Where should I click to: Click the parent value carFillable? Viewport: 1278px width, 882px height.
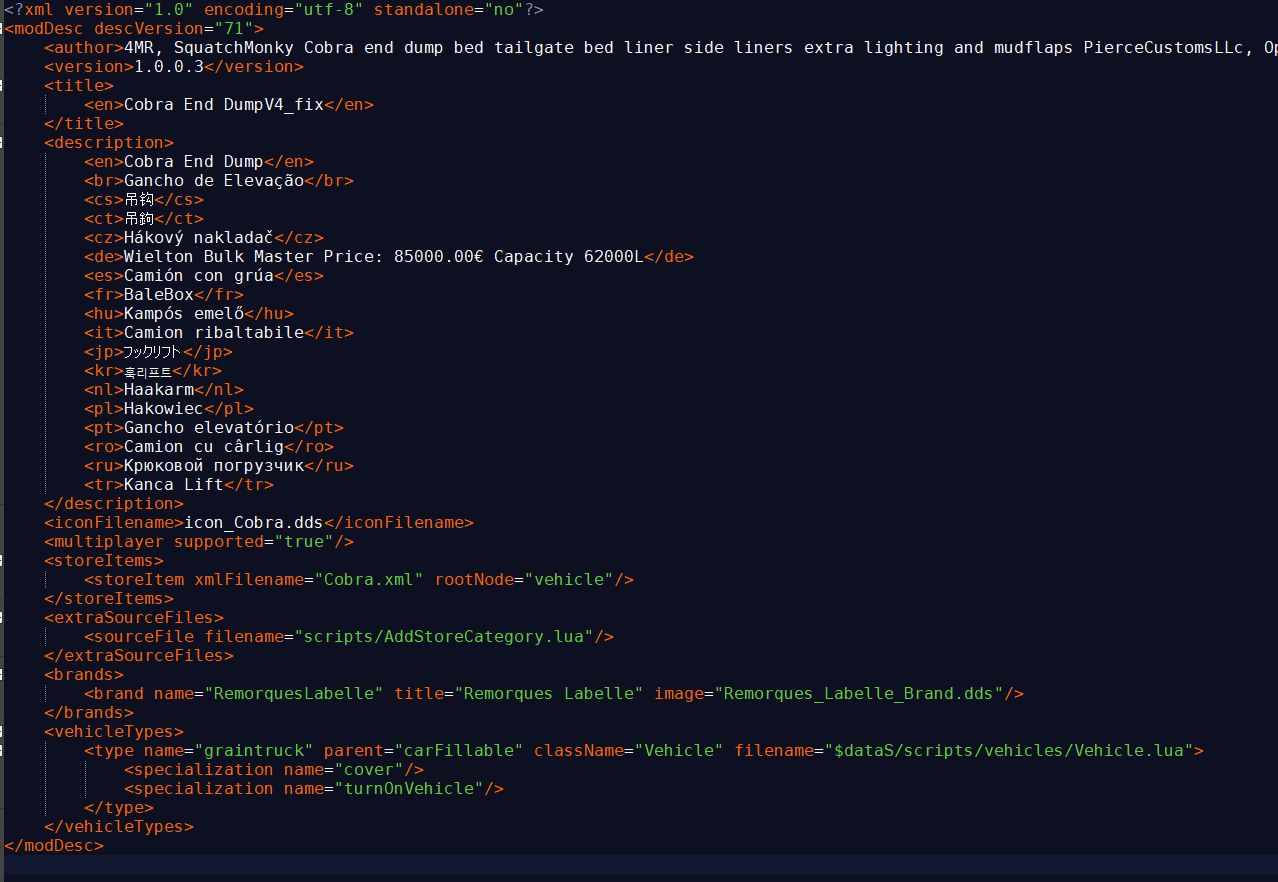459,750
